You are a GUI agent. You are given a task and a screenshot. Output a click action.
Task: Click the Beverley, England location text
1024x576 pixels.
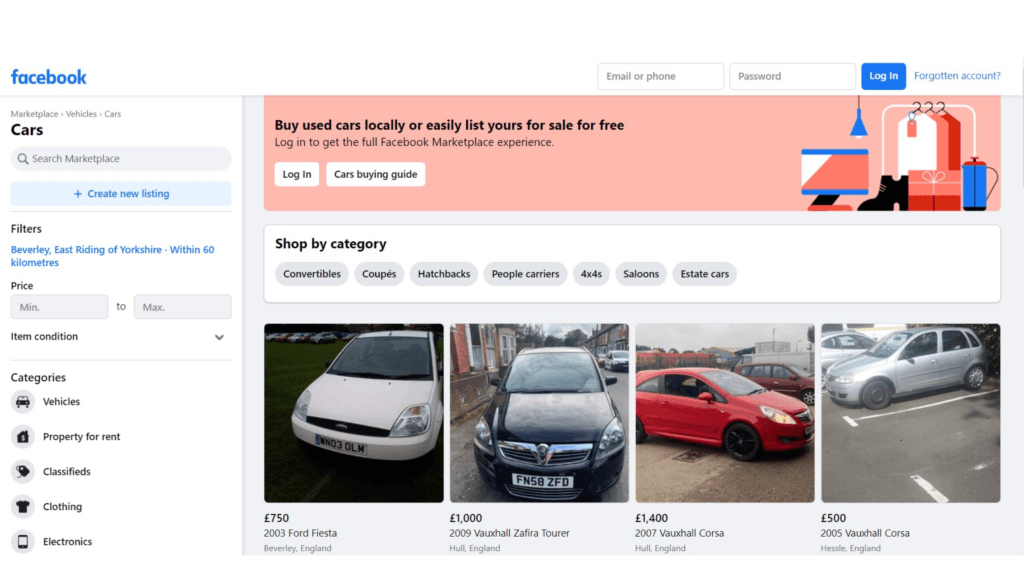(x=298, y=549)
